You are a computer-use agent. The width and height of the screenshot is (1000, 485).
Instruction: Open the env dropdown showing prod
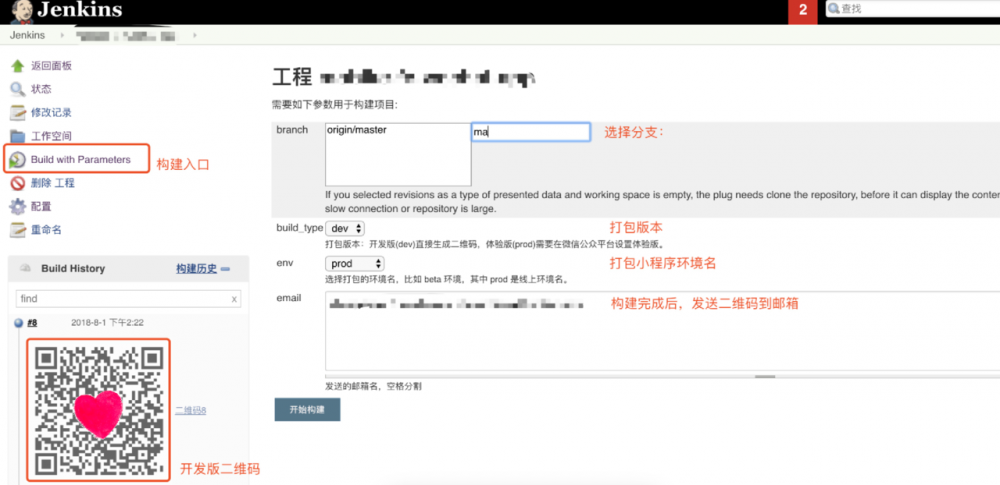(355, 263)
